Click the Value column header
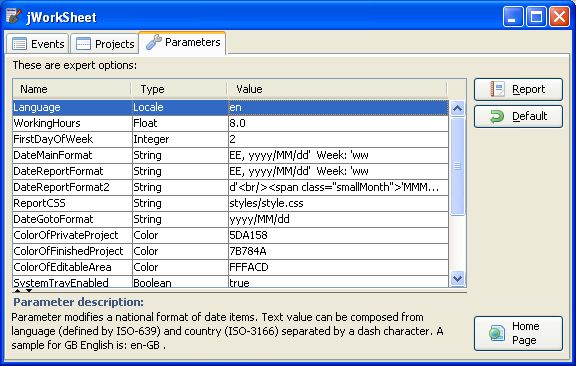 click(337, 89)
